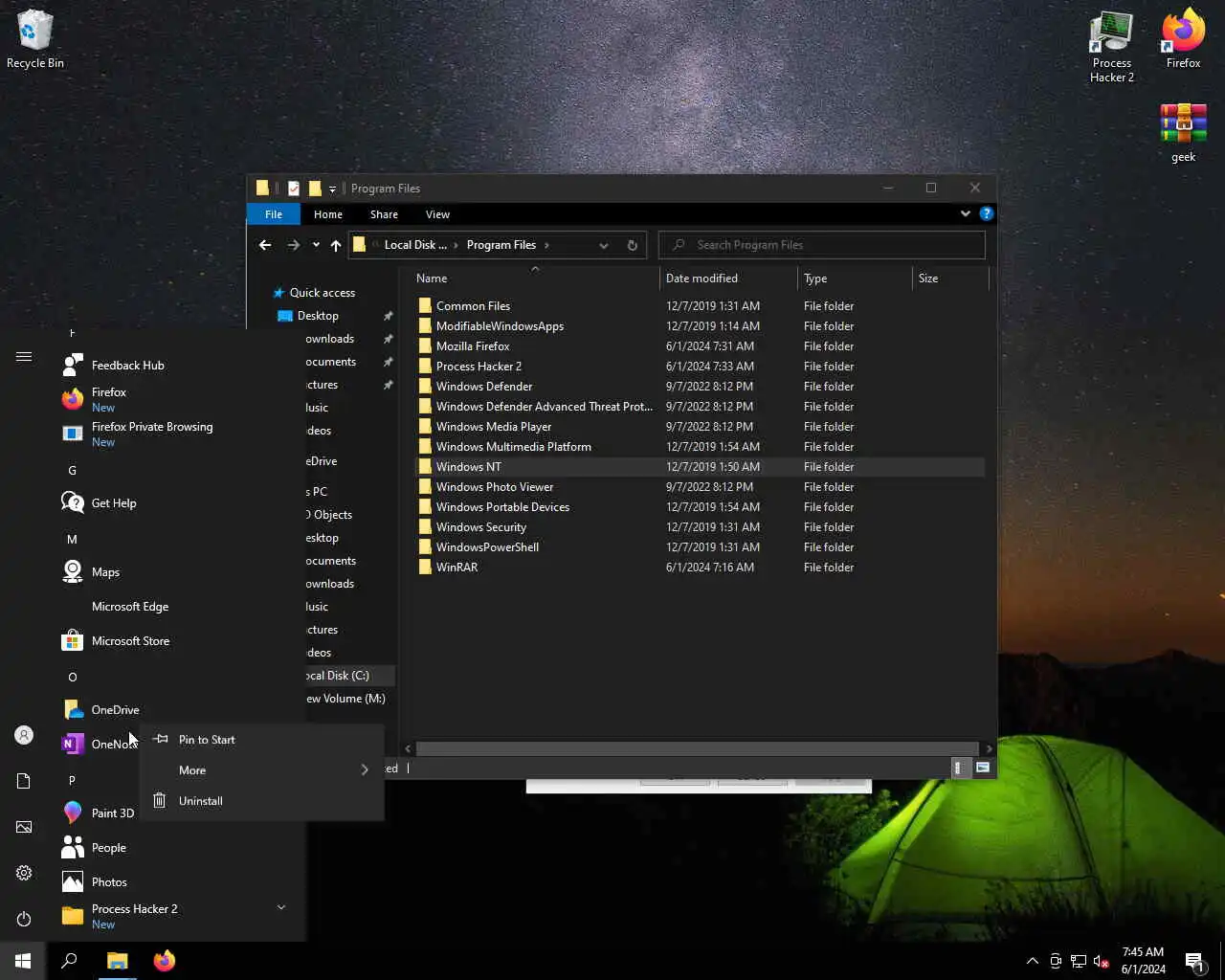Open the notification center icon
This screenshot has height=980, width=1225.
[x=1194, y=961]
